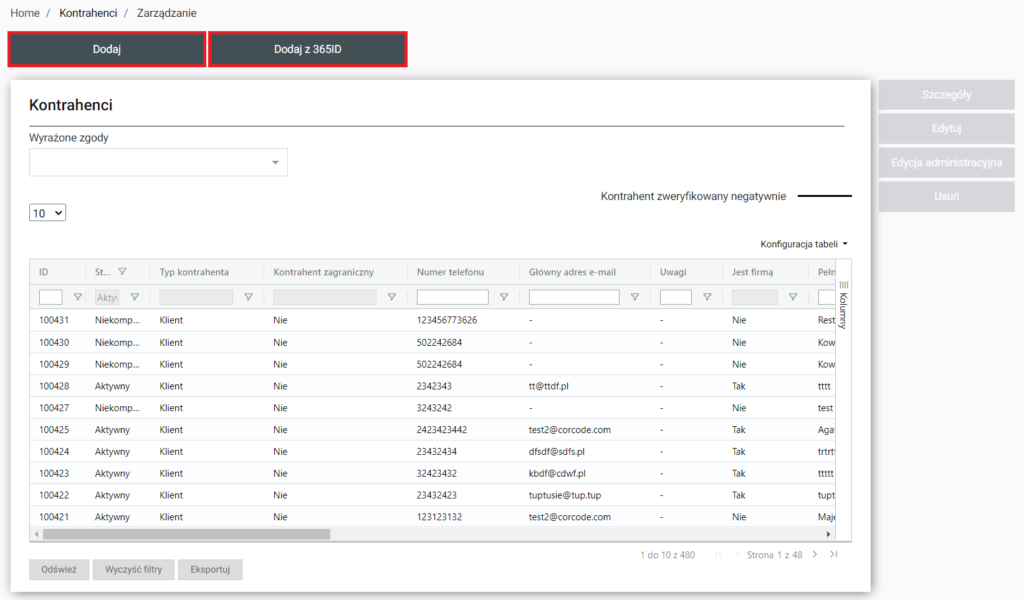Open the page size selector showing 10
The image size is (1024, 600).
pyautogui.click(x=47, y=213)
